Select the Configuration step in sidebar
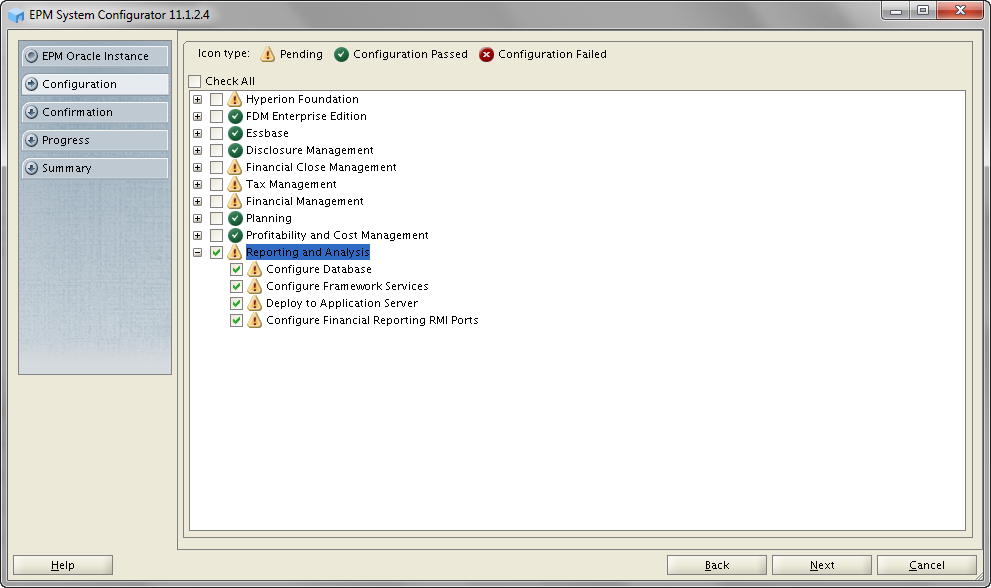Image resolution: width=991 pixels, height=588 pixels. 95,84
